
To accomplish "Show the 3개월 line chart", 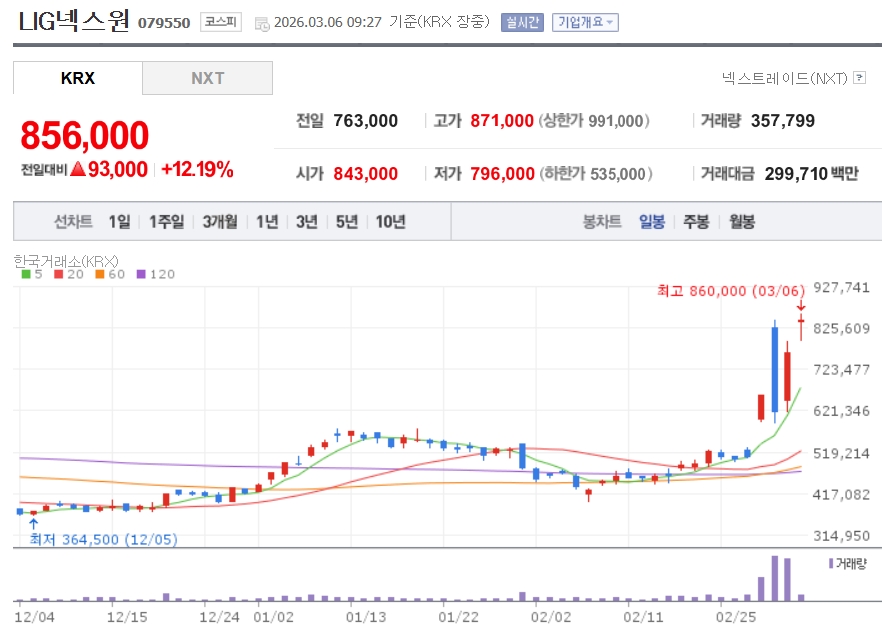I will coord(219,222).
